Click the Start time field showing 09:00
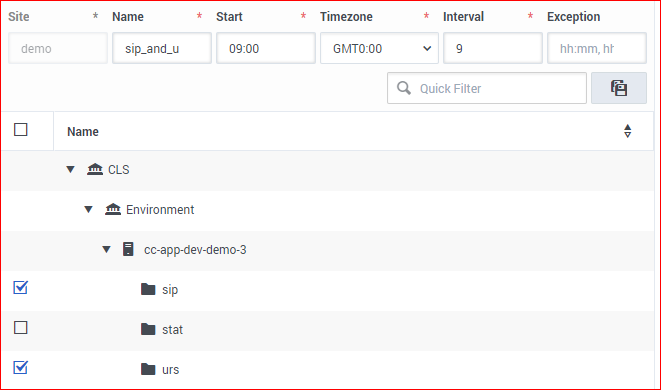661x390 pixels. coord(266,48)
